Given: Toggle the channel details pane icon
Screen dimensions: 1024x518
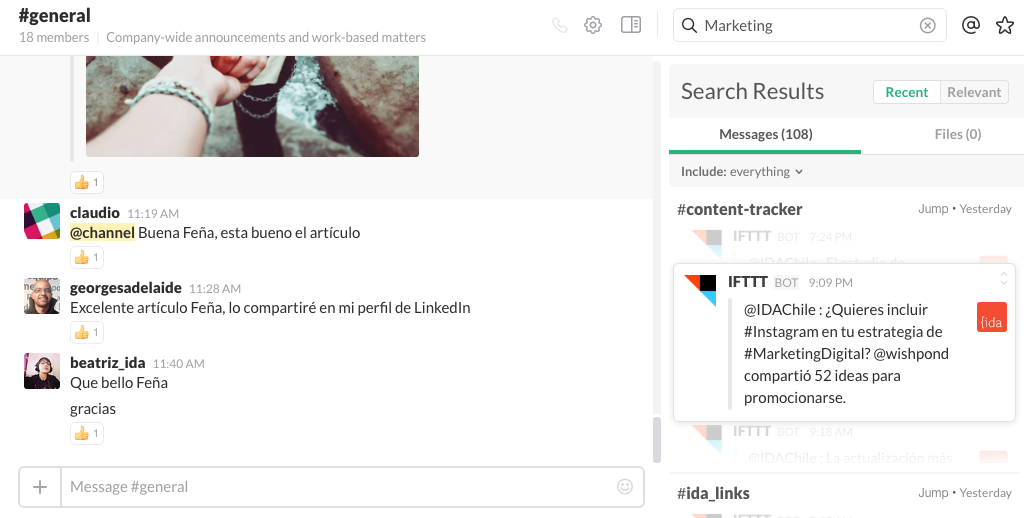Looking at the screenshot, I should coord(630,25).
